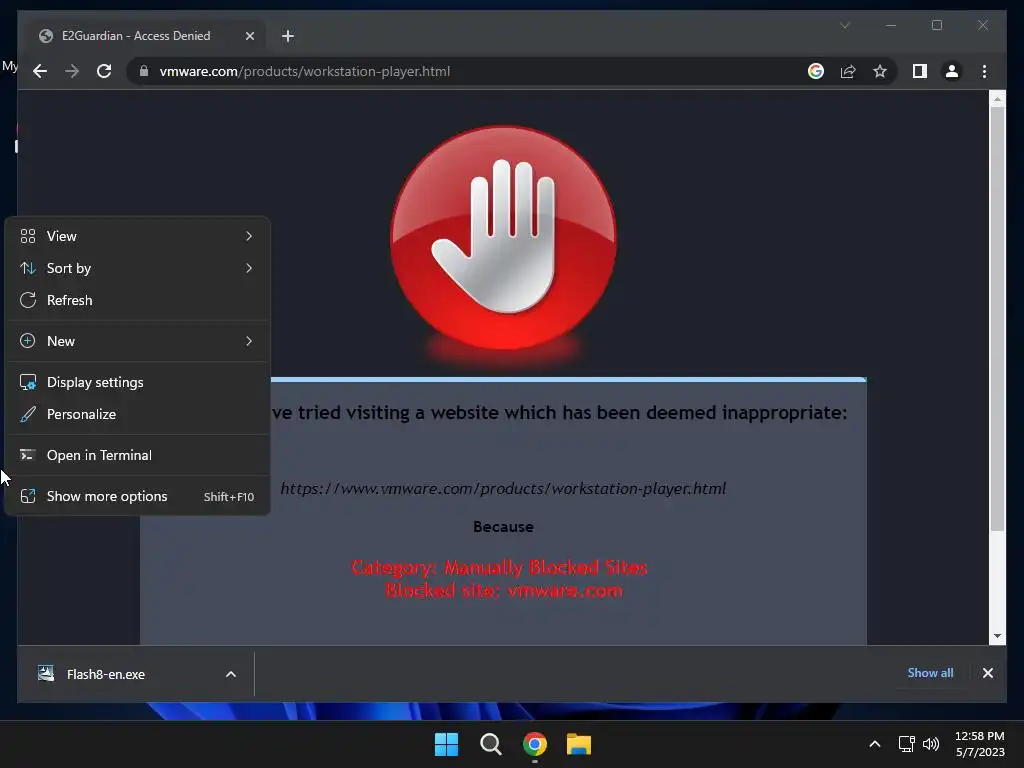Choose Personalize in context menu
Viewport: 1024px width, 768px height.
(x=137, y=414)
